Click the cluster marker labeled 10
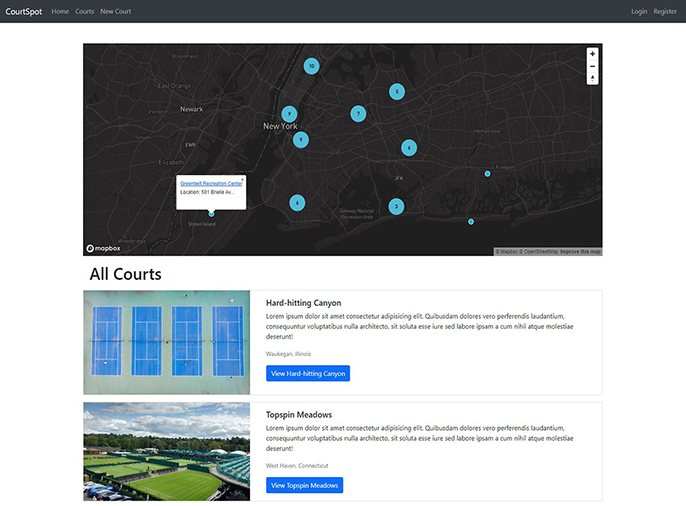686x506 pixels. pyautogui.click(x=312, y=66)
